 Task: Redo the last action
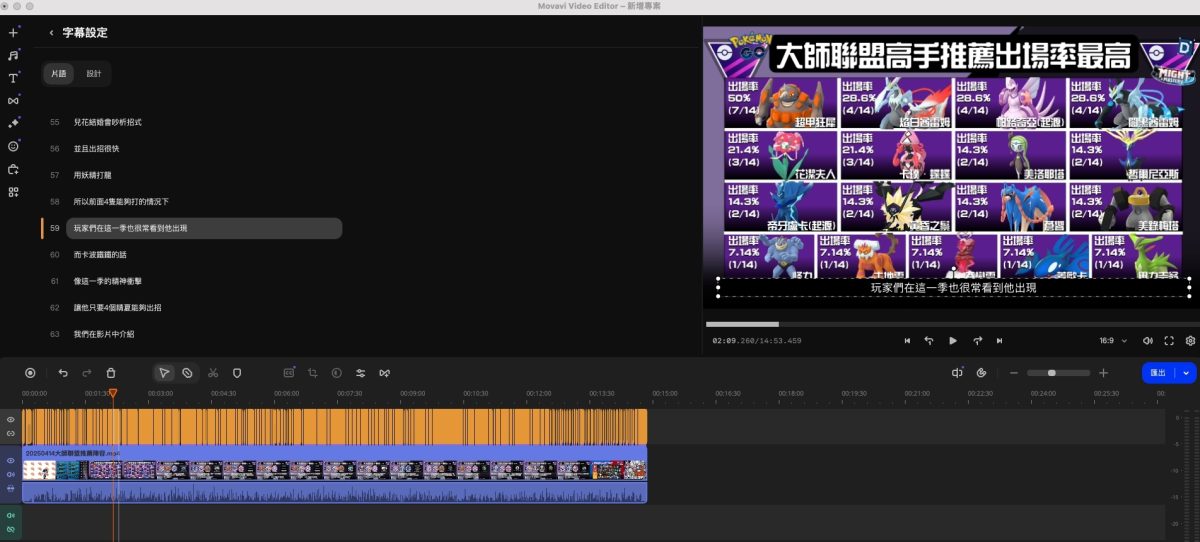pyautogui.click(x=87, y=373)
